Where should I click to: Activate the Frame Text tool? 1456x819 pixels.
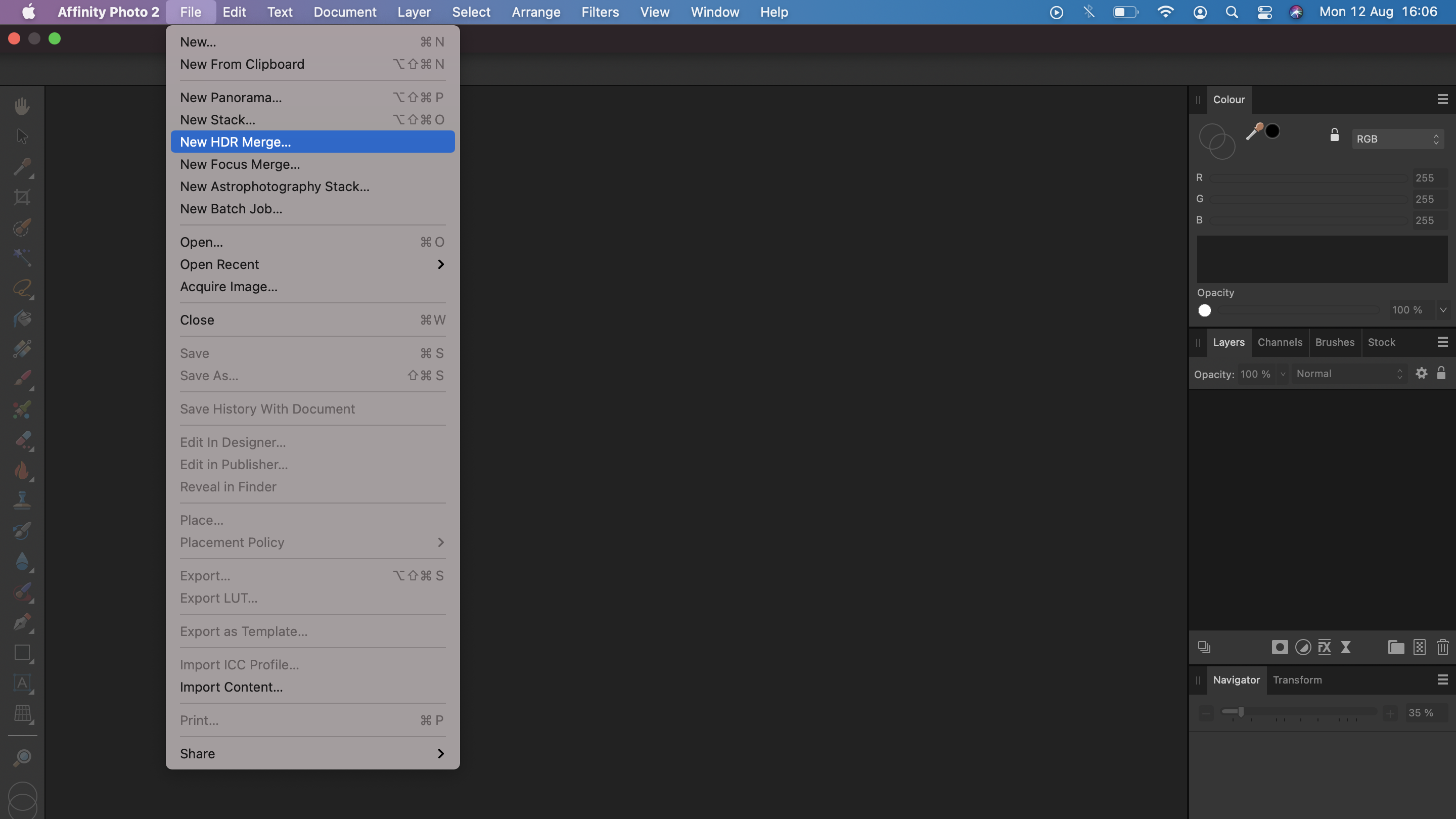pyautogui.click(x=22, y=683)
